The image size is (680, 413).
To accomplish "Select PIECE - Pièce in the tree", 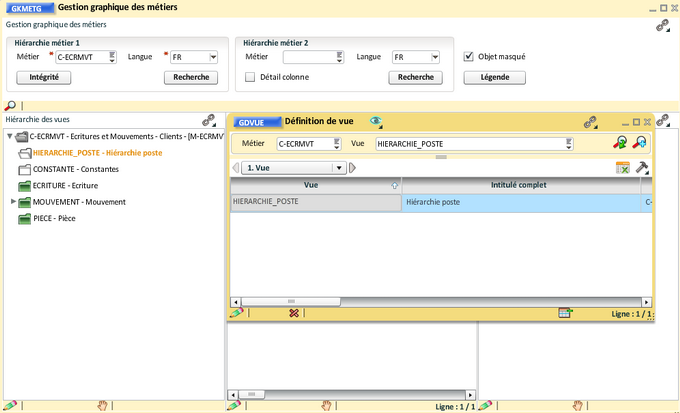I will (54, 217).
